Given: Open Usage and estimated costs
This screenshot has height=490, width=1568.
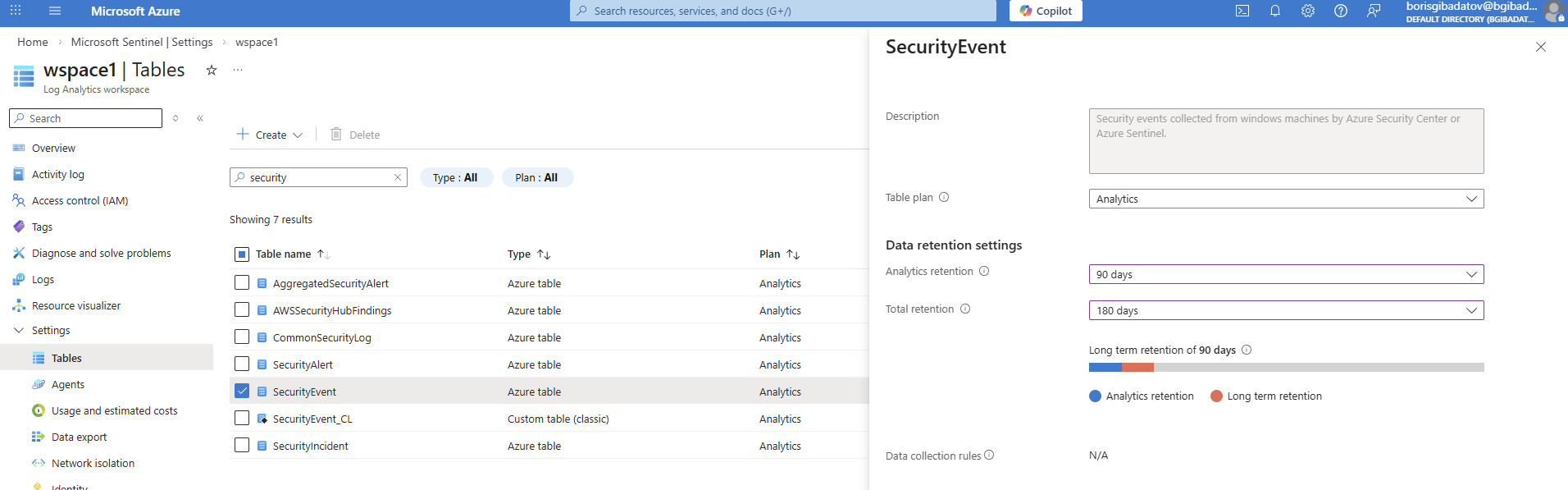Looking at the screenshot, I should click(114, 410).
